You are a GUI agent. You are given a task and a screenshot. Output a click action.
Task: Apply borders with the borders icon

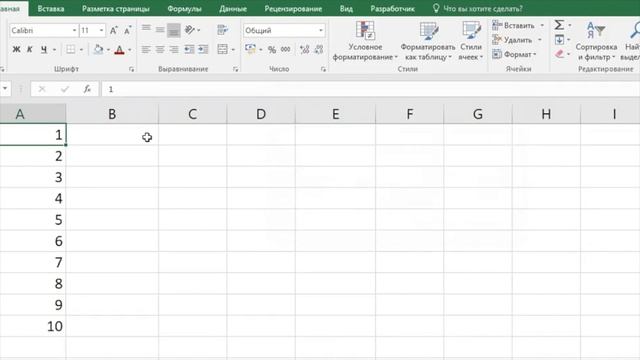71,50
